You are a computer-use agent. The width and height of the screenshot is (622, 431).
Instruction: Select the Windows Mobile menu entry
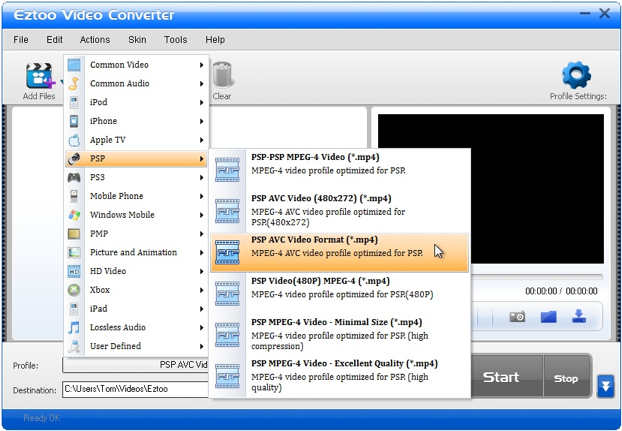(x=136, y=215)
